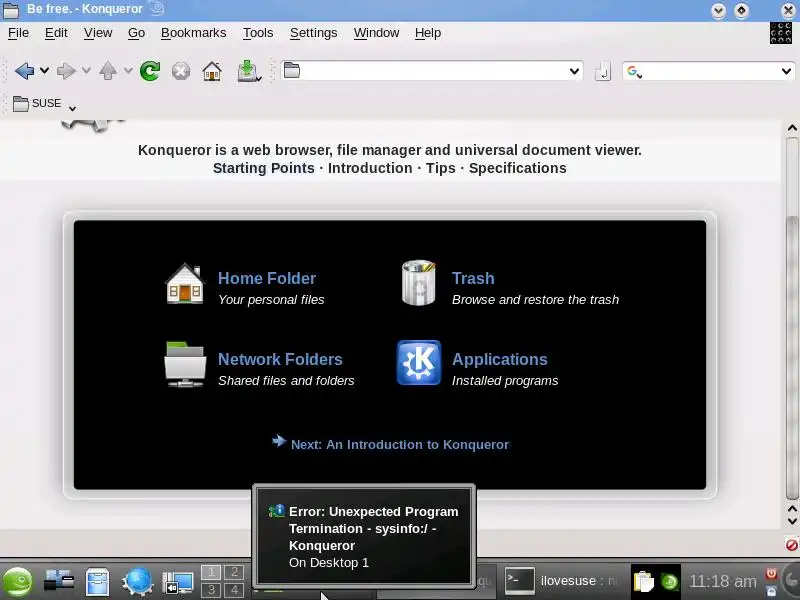Open the Applications link
The image size is (800, 600).
pyautogui.click(x=499, y=359)
